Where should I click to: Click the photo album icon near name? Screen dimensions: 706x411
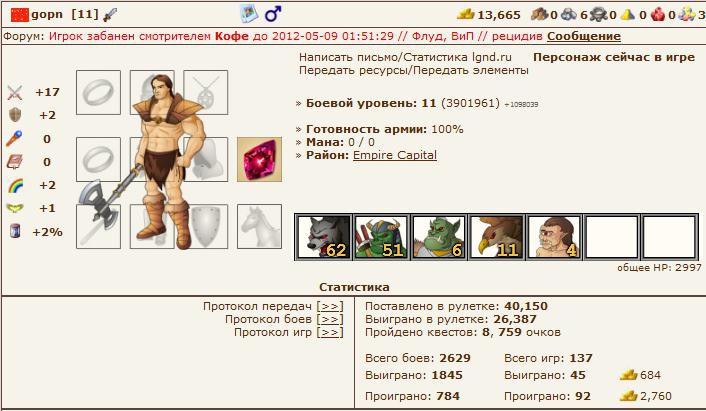249,14
